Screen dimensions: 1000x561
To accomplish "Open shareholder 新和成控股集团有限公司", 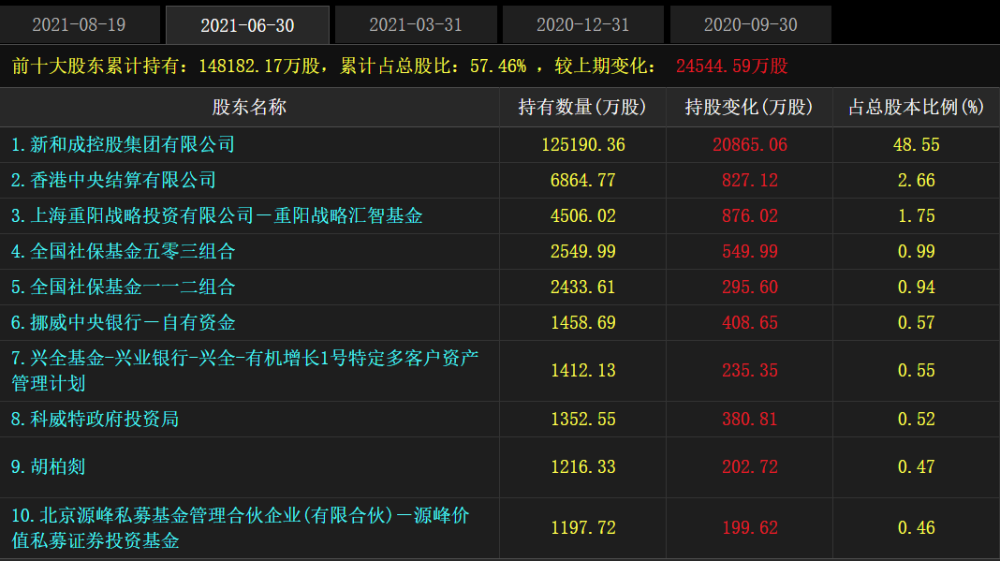I will (122, 145).
